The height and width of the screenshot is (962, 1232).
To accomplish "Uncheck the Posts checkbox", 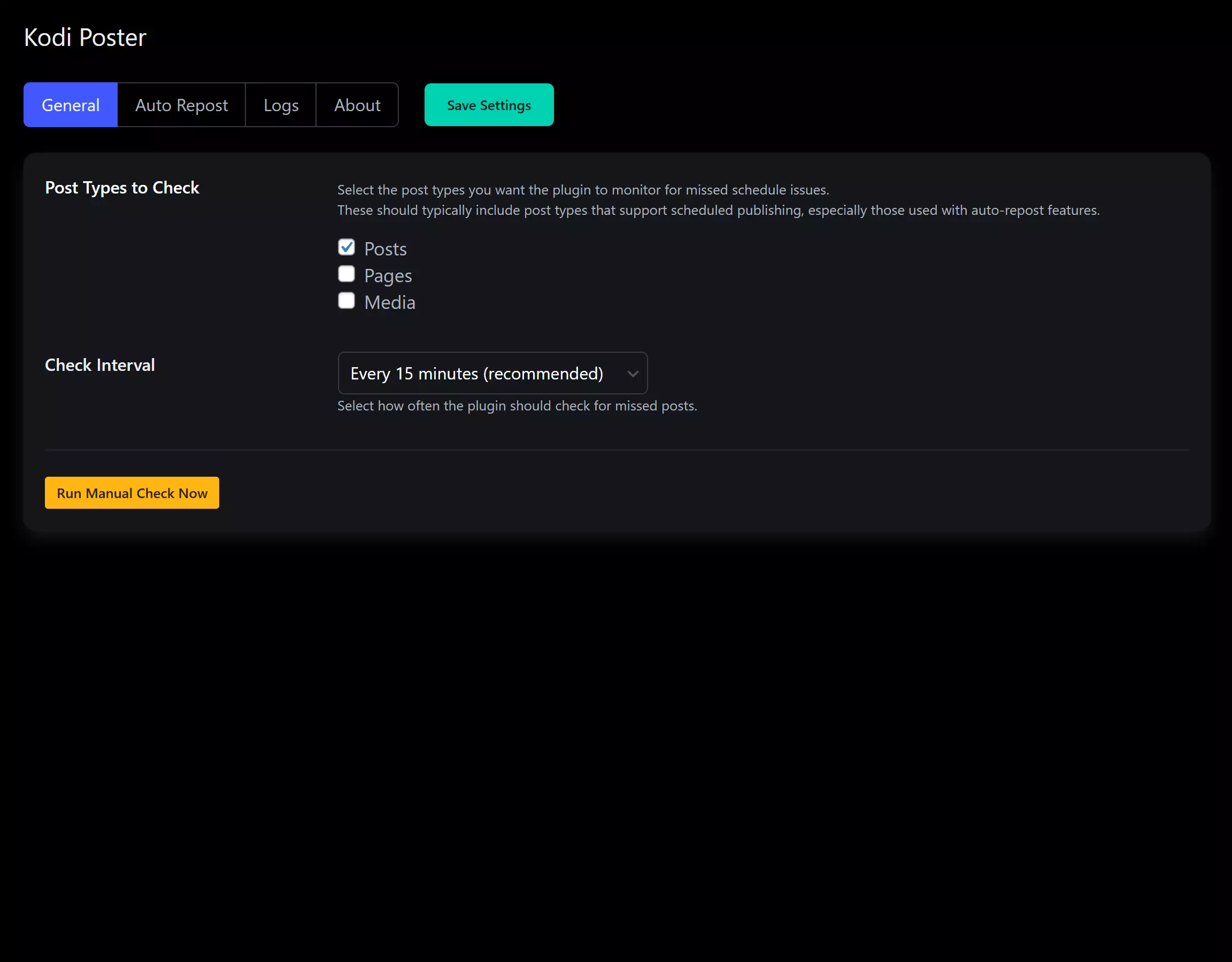I will [346, 247].
